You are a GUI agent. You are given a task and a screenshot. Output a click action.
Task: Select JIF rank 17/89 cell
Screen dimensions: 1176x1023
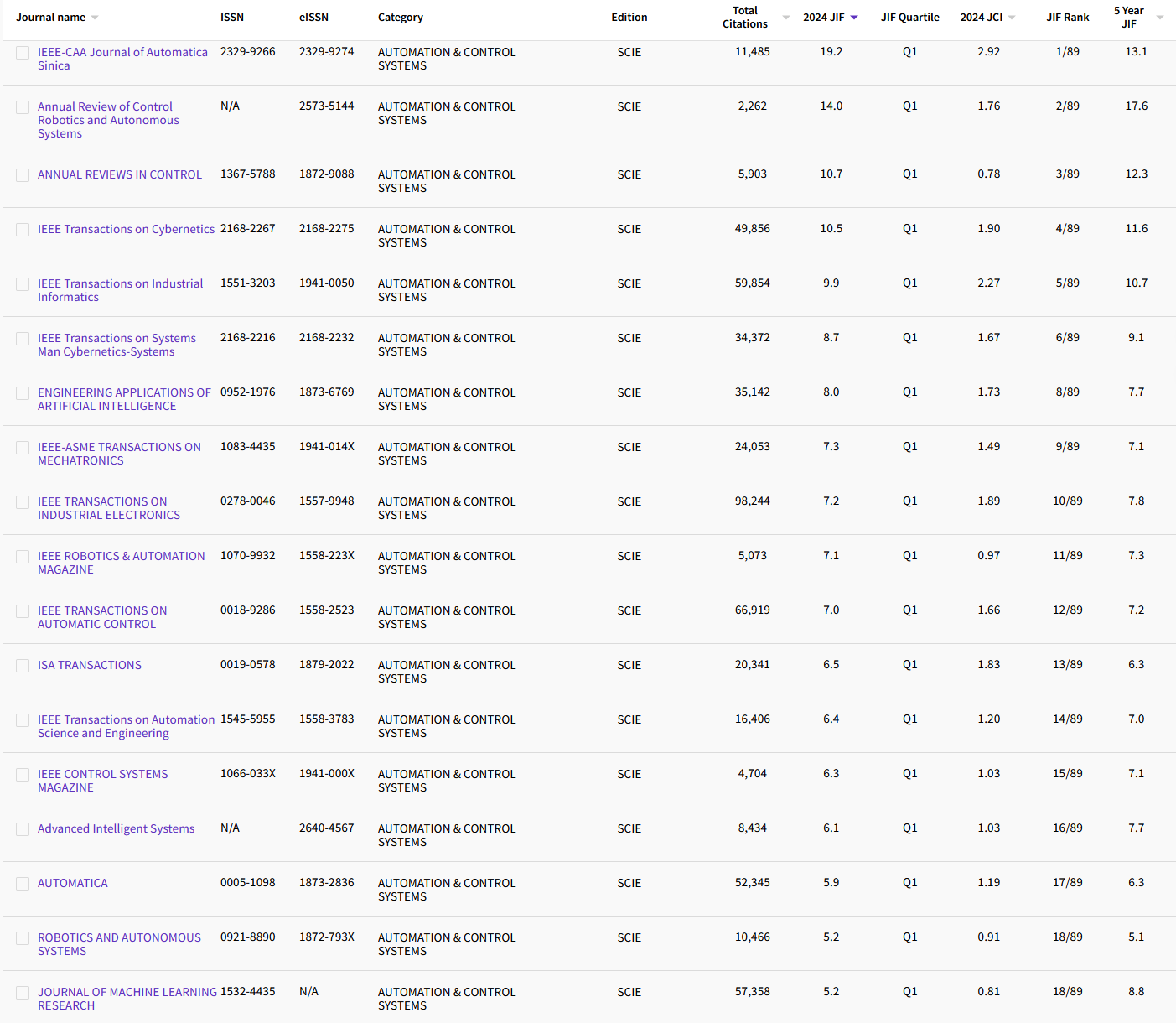[x=1068, y=882]
